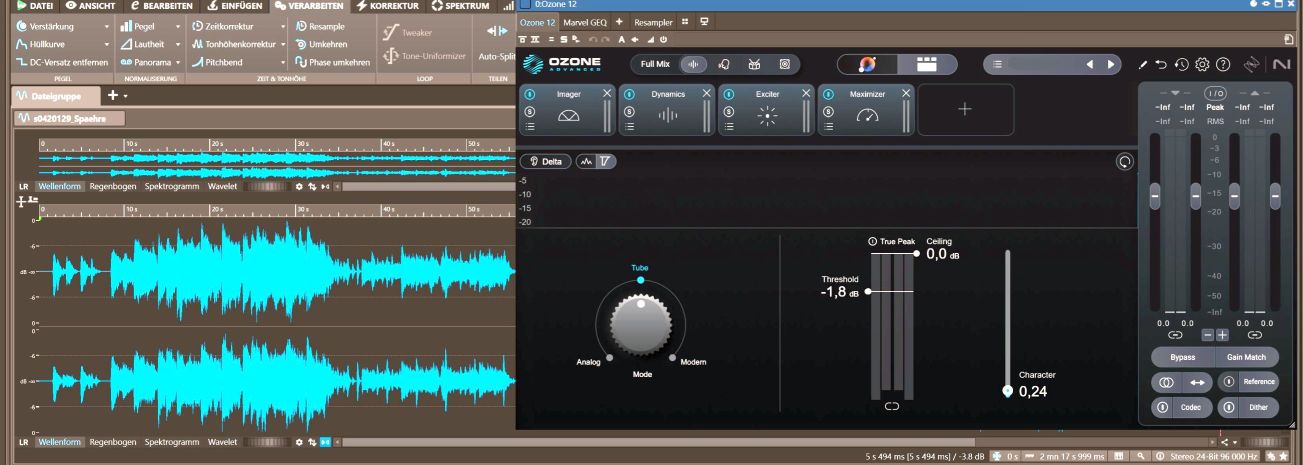Click the Gain Match button
Viewport: 1303px width, 465px height.
(x=1246, y=357)
